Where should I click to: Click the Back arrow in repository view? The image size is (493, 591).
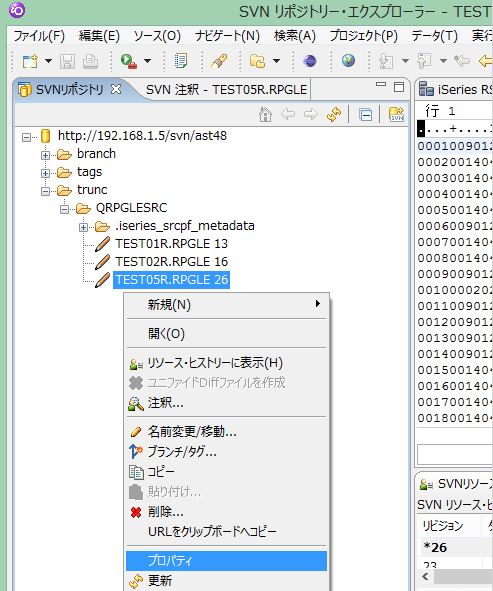(288, 114)
